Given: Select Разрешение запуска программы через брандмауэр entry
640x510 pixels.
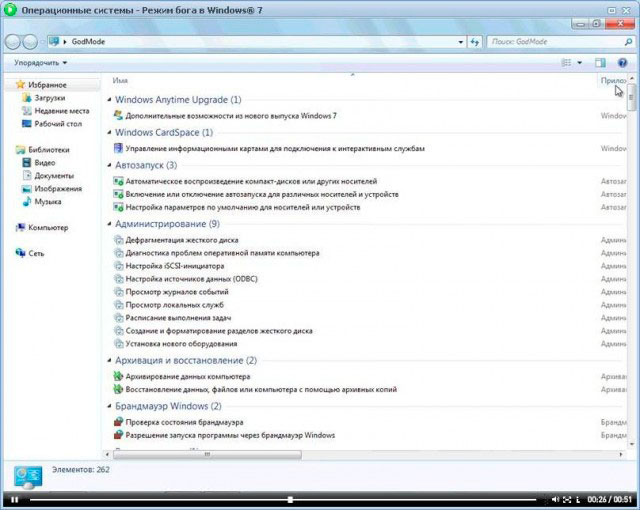Looking at the screenshot, I should tap(230, 435).
